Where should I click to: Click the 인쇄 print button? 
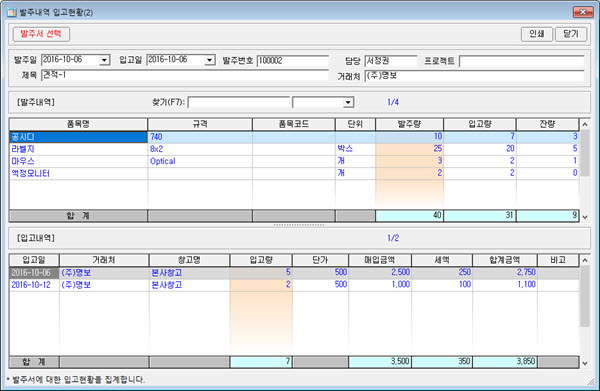(536, 34)
